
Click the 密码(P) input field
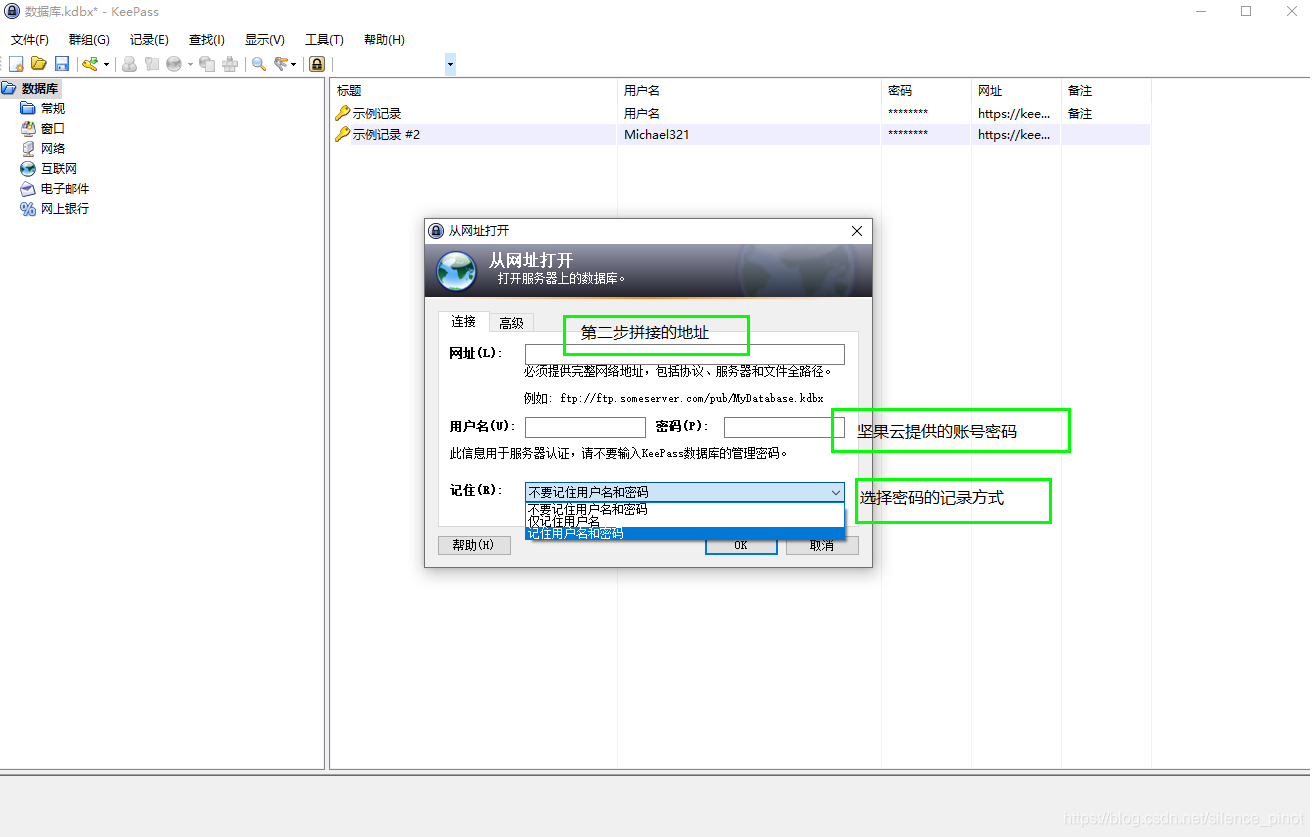tap(784, 427)
